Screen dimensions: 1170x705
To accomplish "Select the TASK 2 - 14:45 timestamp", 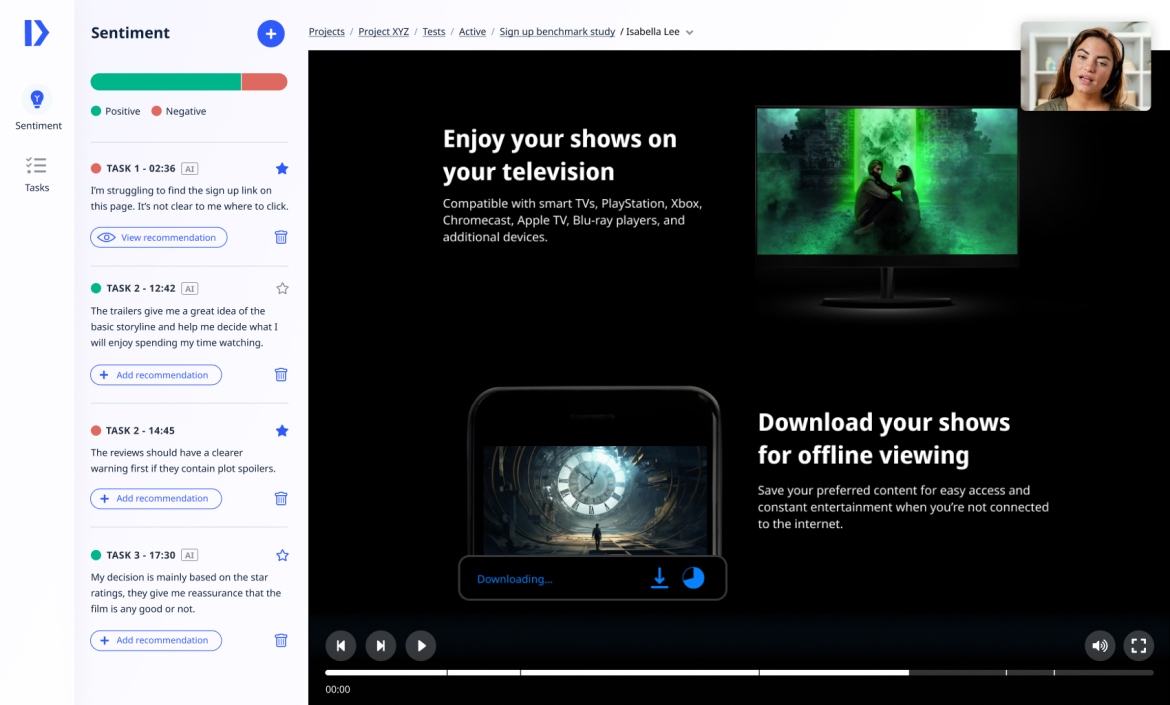I will click(140, 430).
